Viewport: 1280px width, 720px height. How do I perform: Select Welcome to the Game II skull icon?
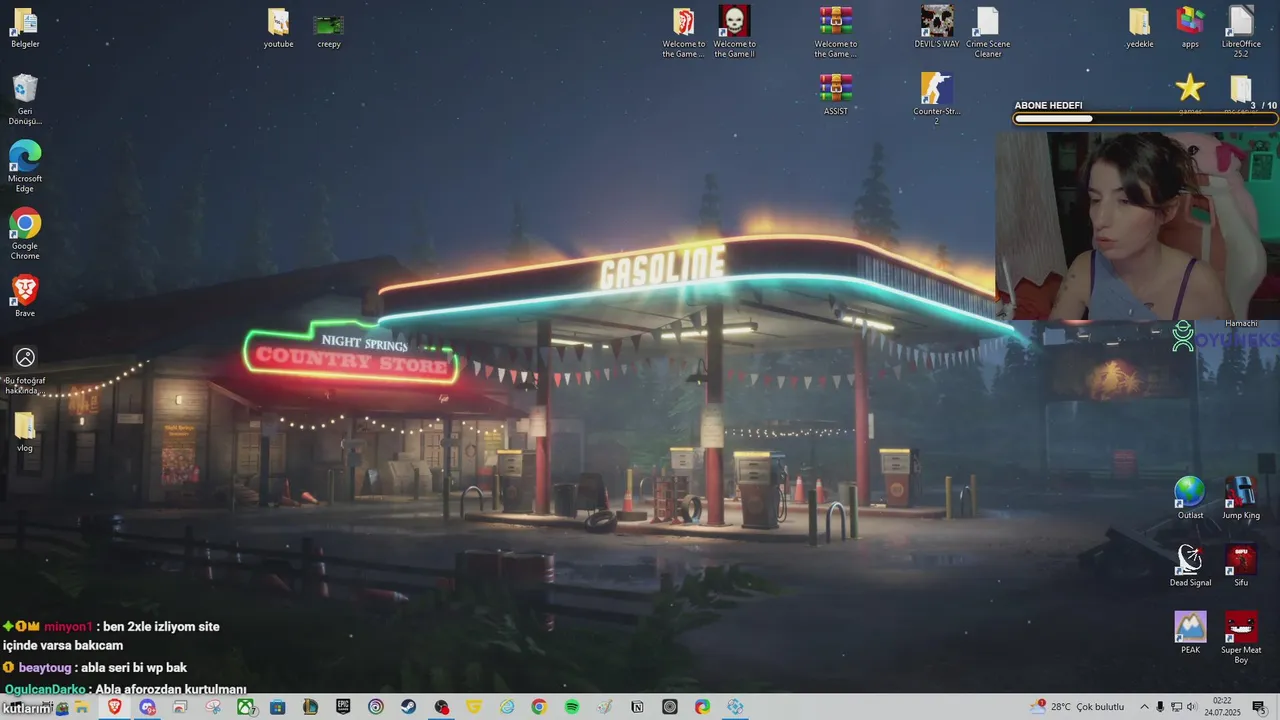(735, 32)
